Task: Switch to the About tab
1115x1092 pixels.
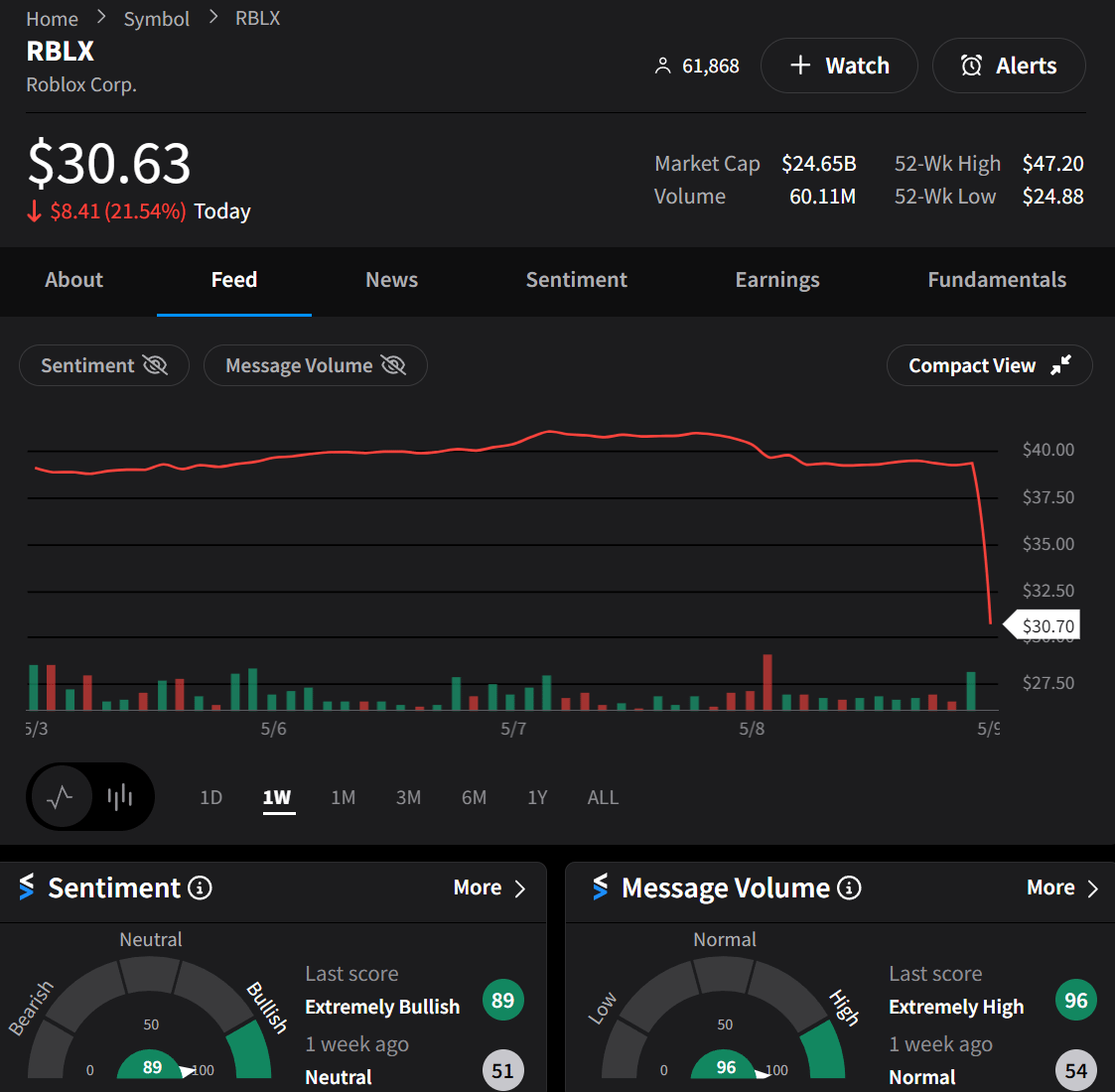Action: pyautogui.click(x=73, y=279)
